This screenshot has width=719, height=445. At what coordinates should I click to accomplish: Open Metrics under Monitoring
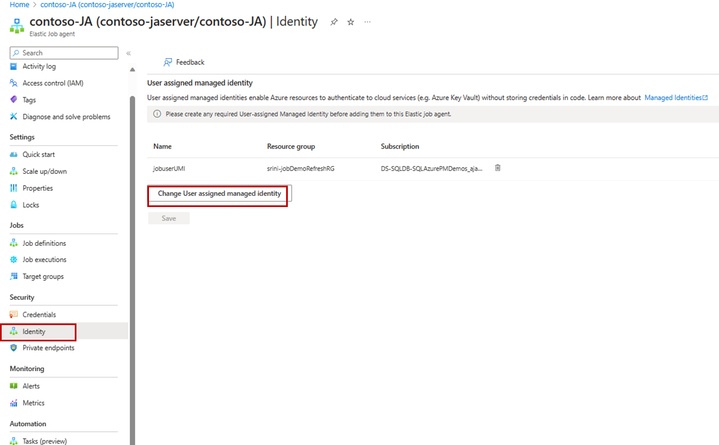pos(33,403)
